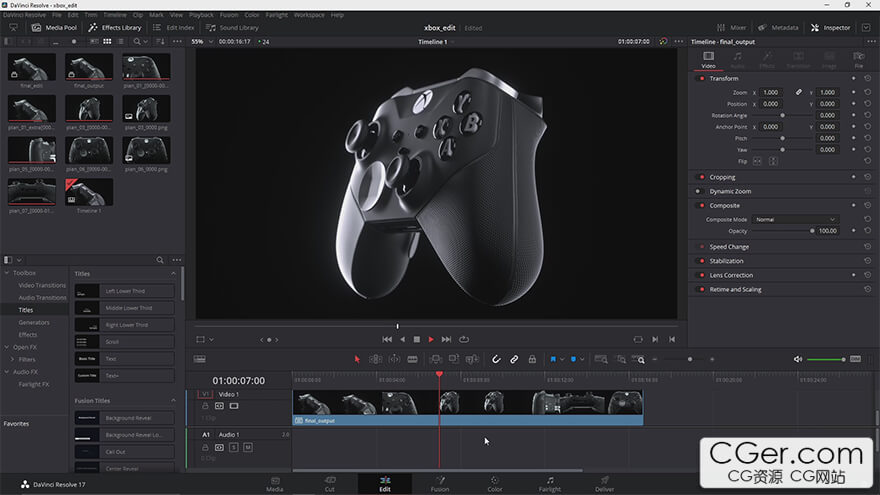Collapse the Titles category

pyautogui.click(x=173, y=274)
